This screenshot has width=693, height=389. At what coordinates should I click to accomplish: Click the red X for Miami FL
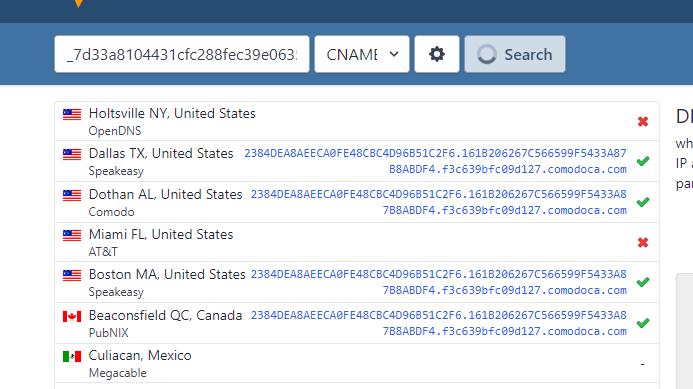[643, 242]
